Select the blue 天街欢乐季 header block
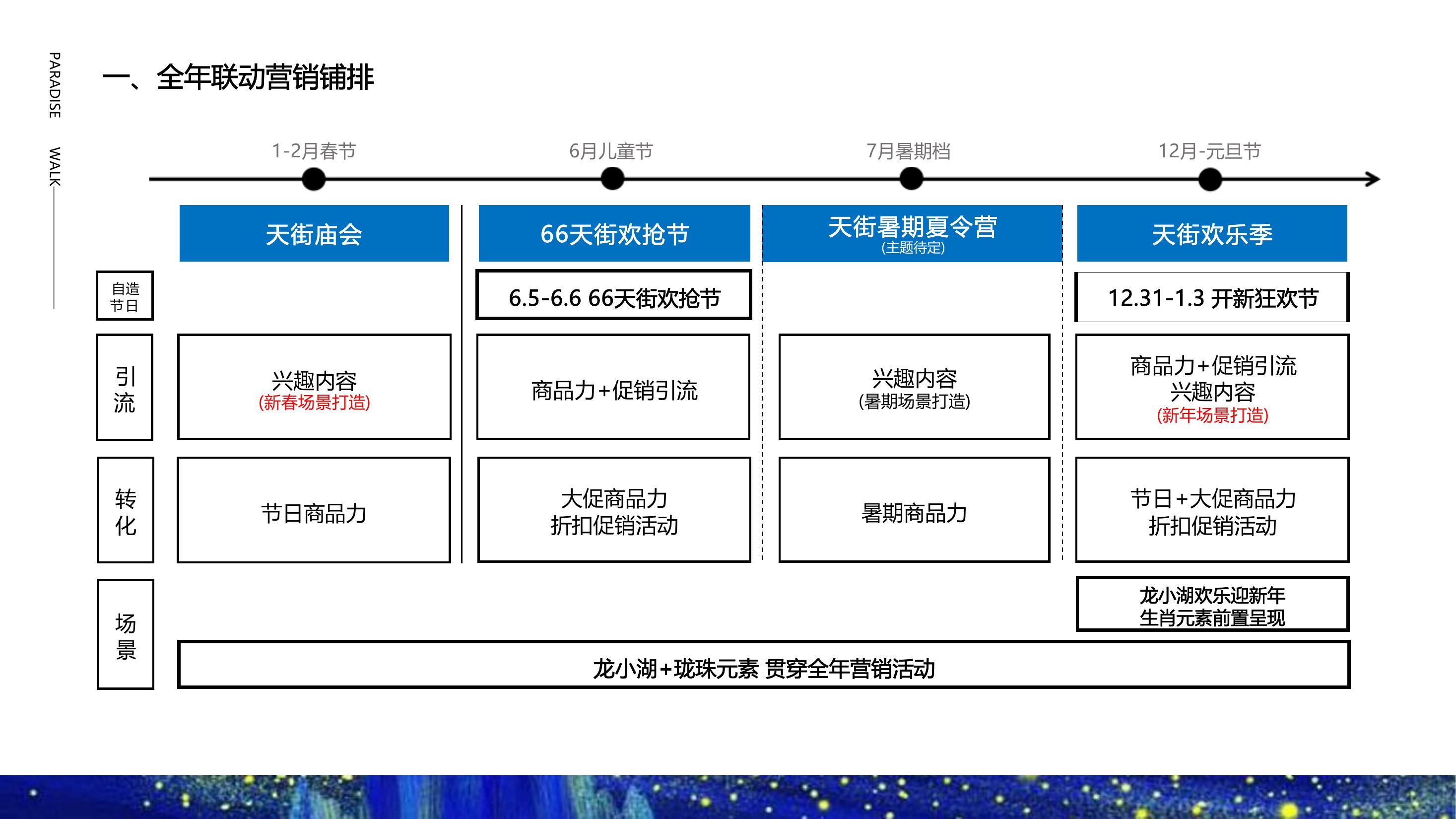This screenshot has width=1456, height=819. [1212, 233]
